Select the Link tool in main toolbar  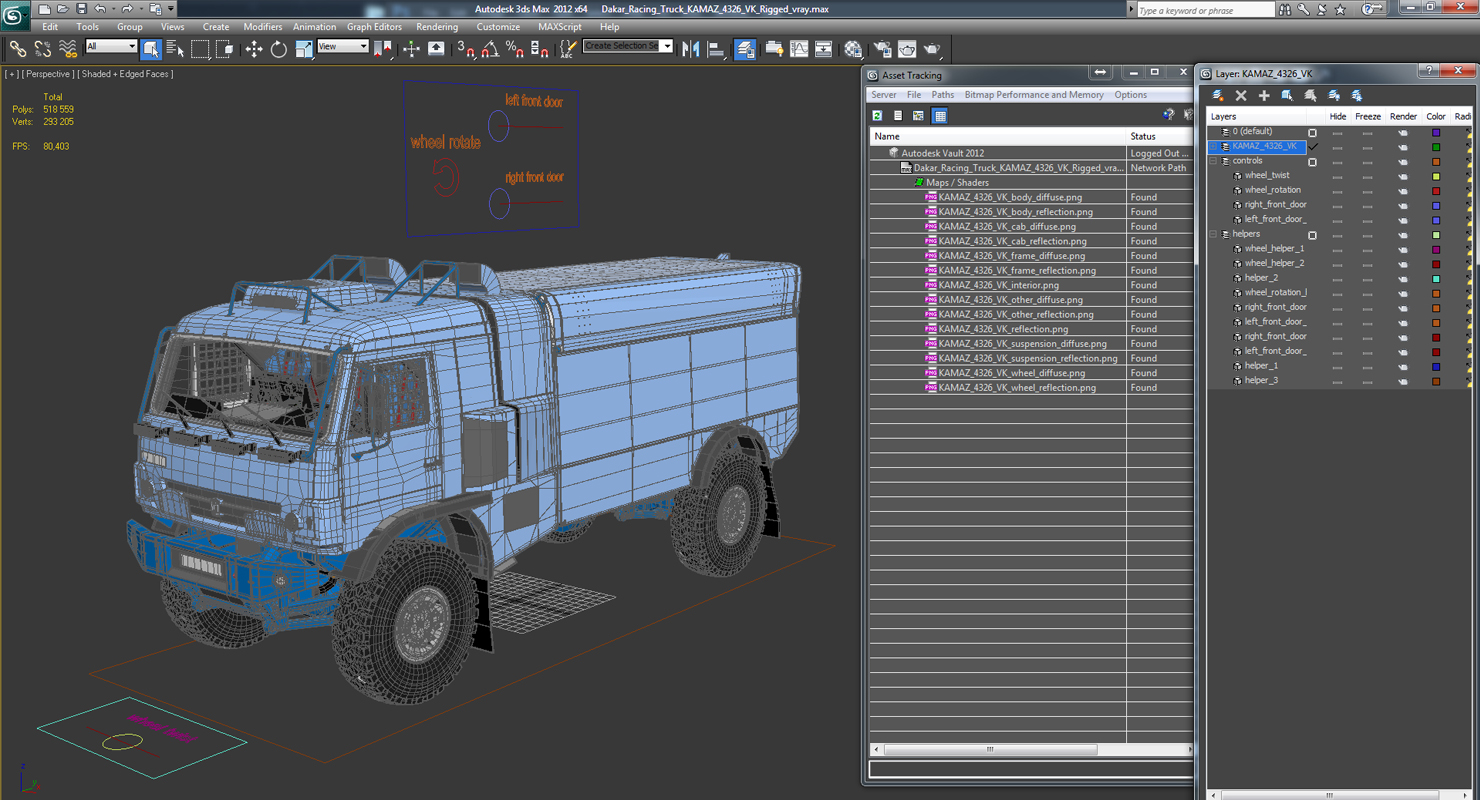tap(17, 48)
